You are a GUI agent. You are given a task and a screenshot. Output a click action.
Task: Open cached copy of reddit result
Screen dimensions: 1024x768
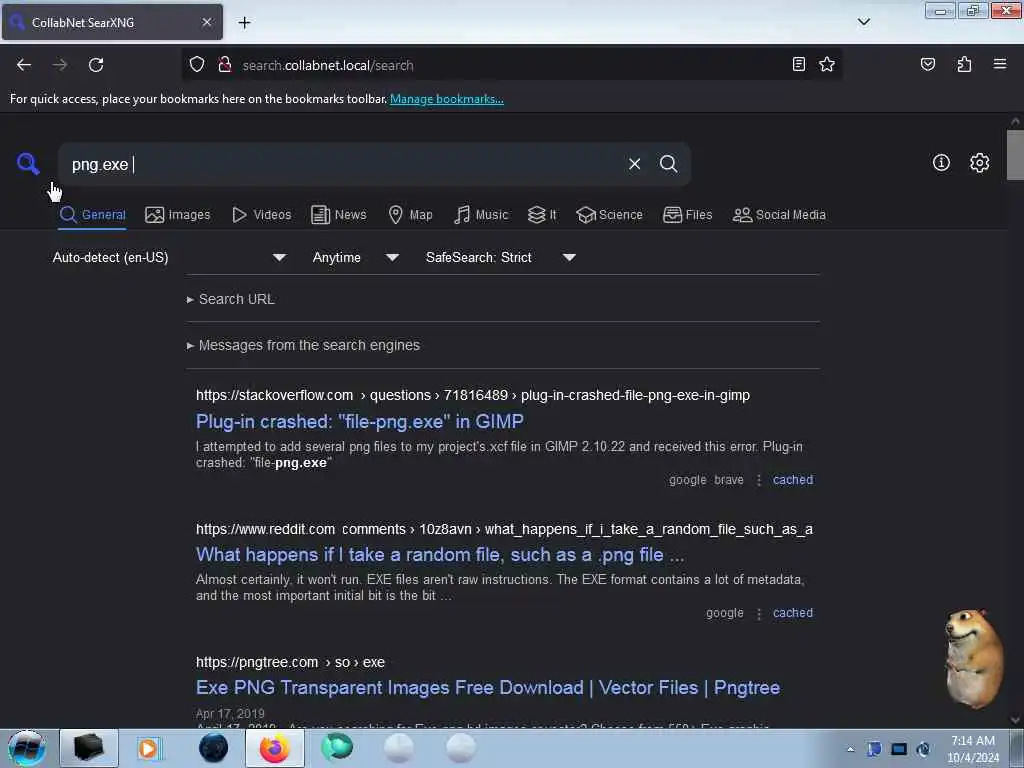click(793, 613)
